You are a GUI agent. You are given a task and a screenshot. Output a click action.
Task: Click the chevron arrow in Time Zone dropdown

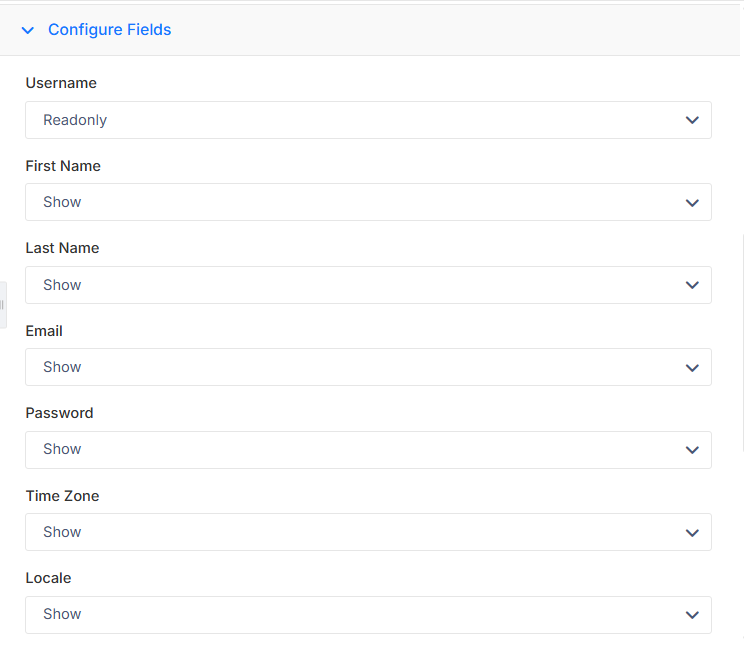tap(692, 533)
